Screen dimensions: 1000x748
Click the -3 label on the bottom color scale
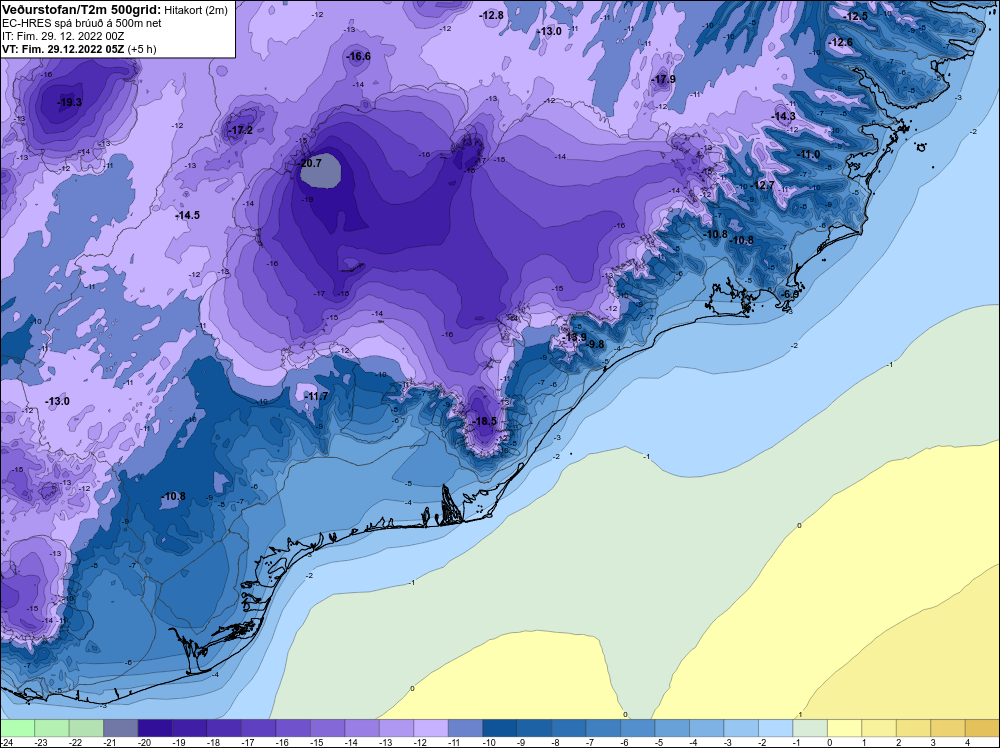click(x=729, y=742)
